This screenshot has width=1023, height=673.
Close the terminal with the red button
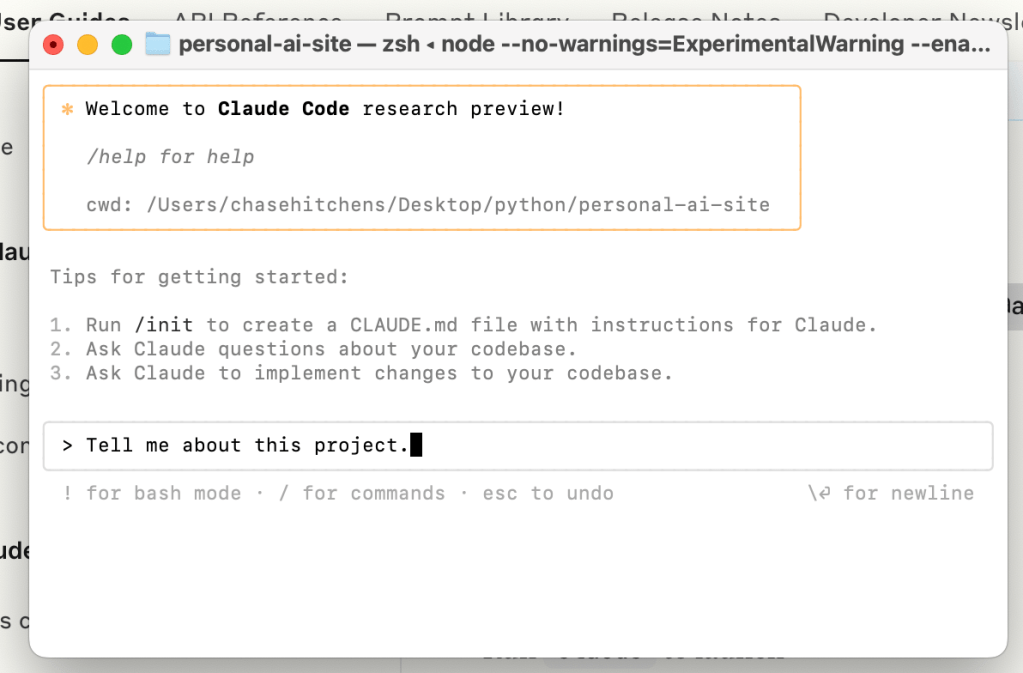pyautogui.click(x=54, y=44)
